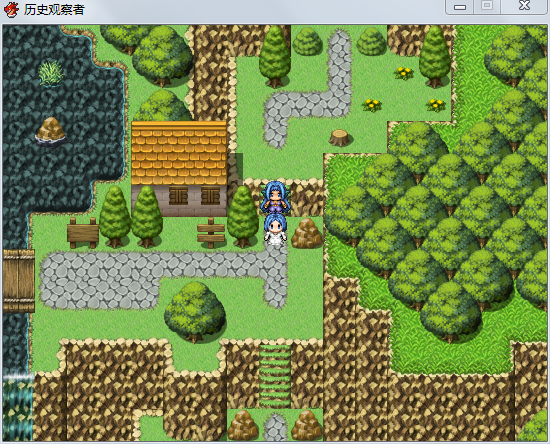Click the grass tuft in the pond
Image resolution: width=550 pixels, height=444 pixels.
(51, 73)
